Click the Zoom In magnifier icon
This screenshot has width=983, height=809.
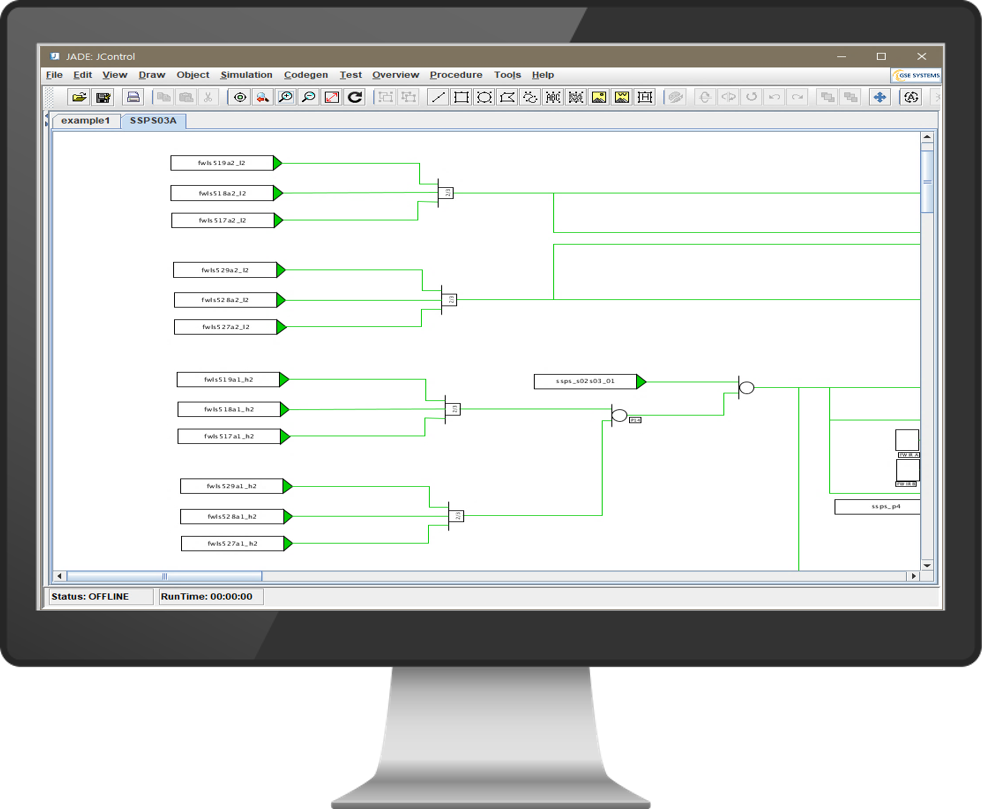click(285, 97)
